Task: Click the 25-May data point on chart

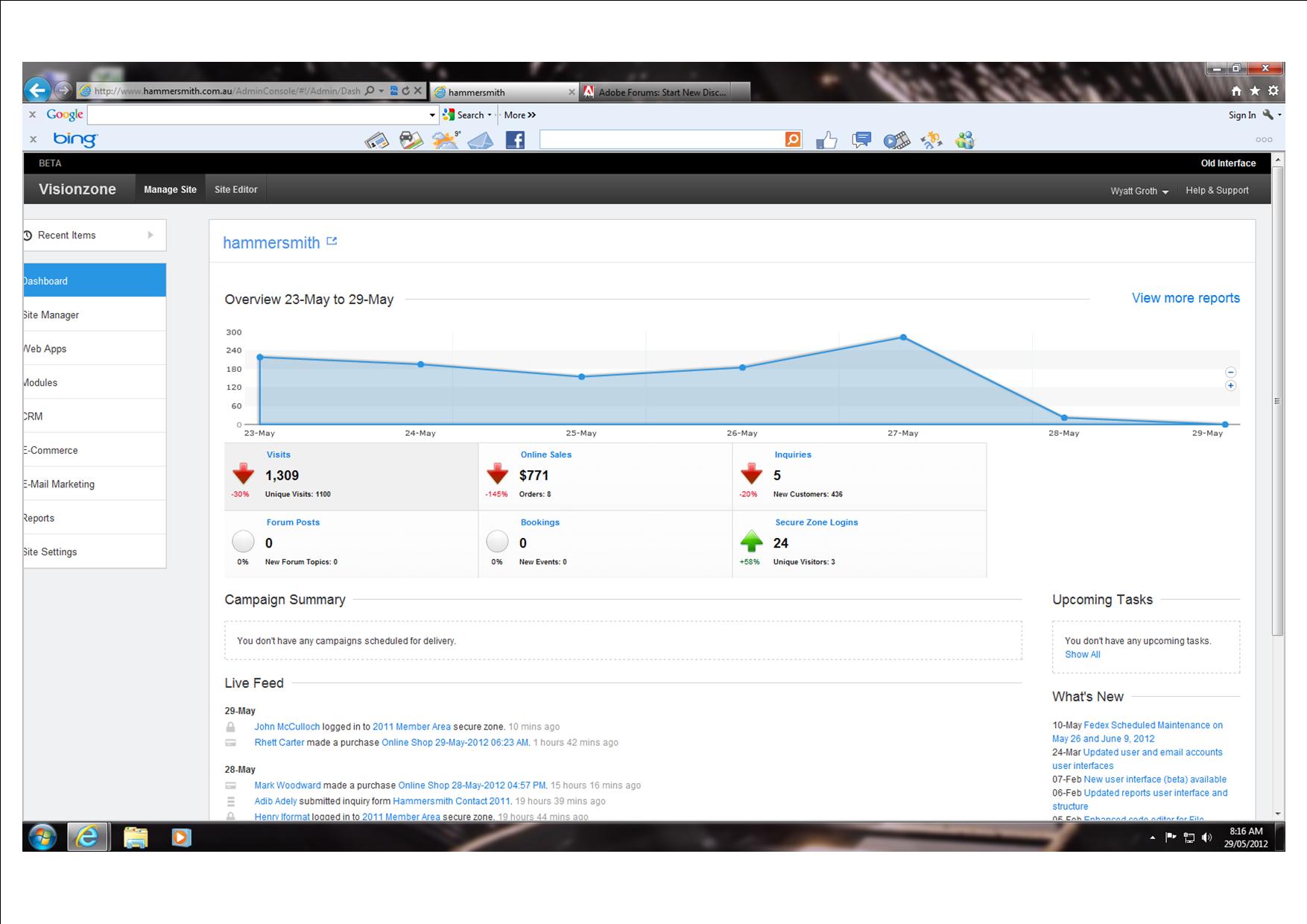Action: 582,377
